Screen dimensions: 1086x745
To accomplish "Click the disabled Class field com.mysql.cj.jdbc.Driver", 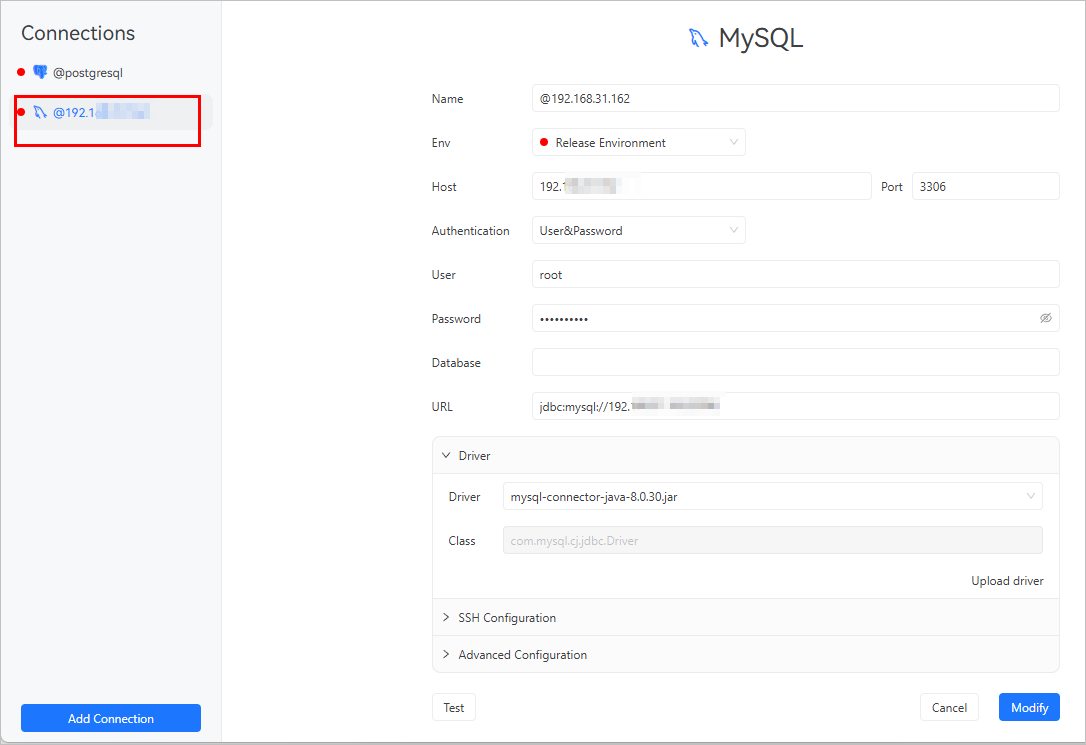I will (772, 540).
